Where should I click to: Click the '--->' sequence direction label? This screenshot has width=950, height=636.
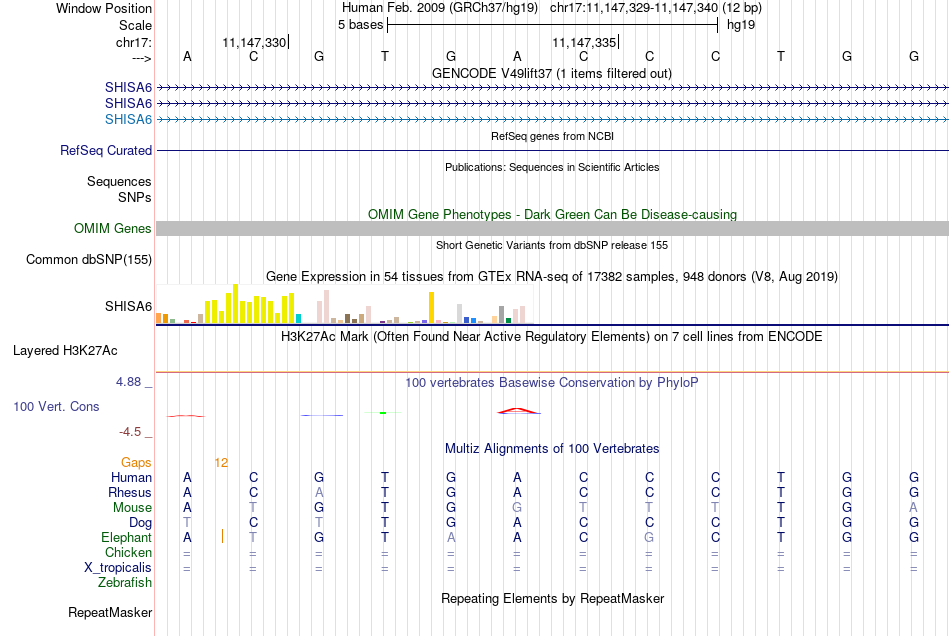(x=141, y=58)
